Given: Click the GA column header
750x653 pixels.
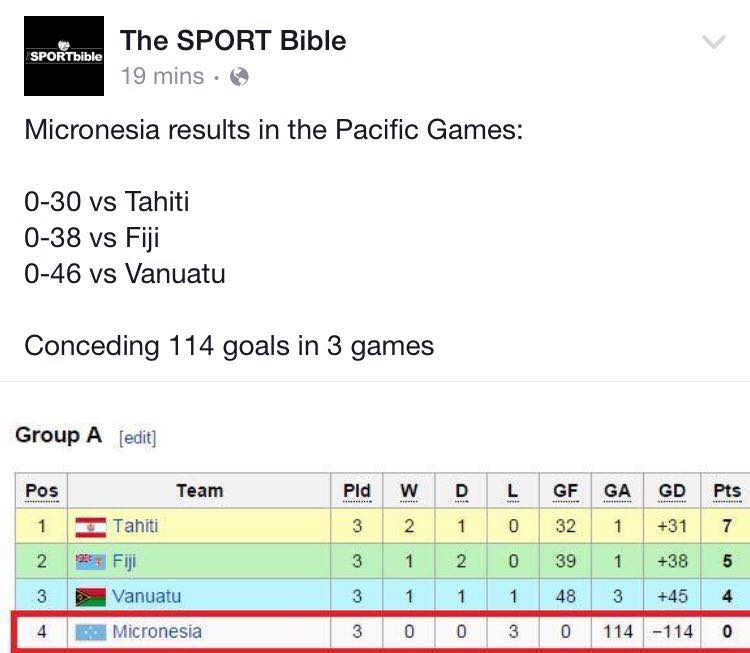Looking at the screenshot, I should 617,491.
